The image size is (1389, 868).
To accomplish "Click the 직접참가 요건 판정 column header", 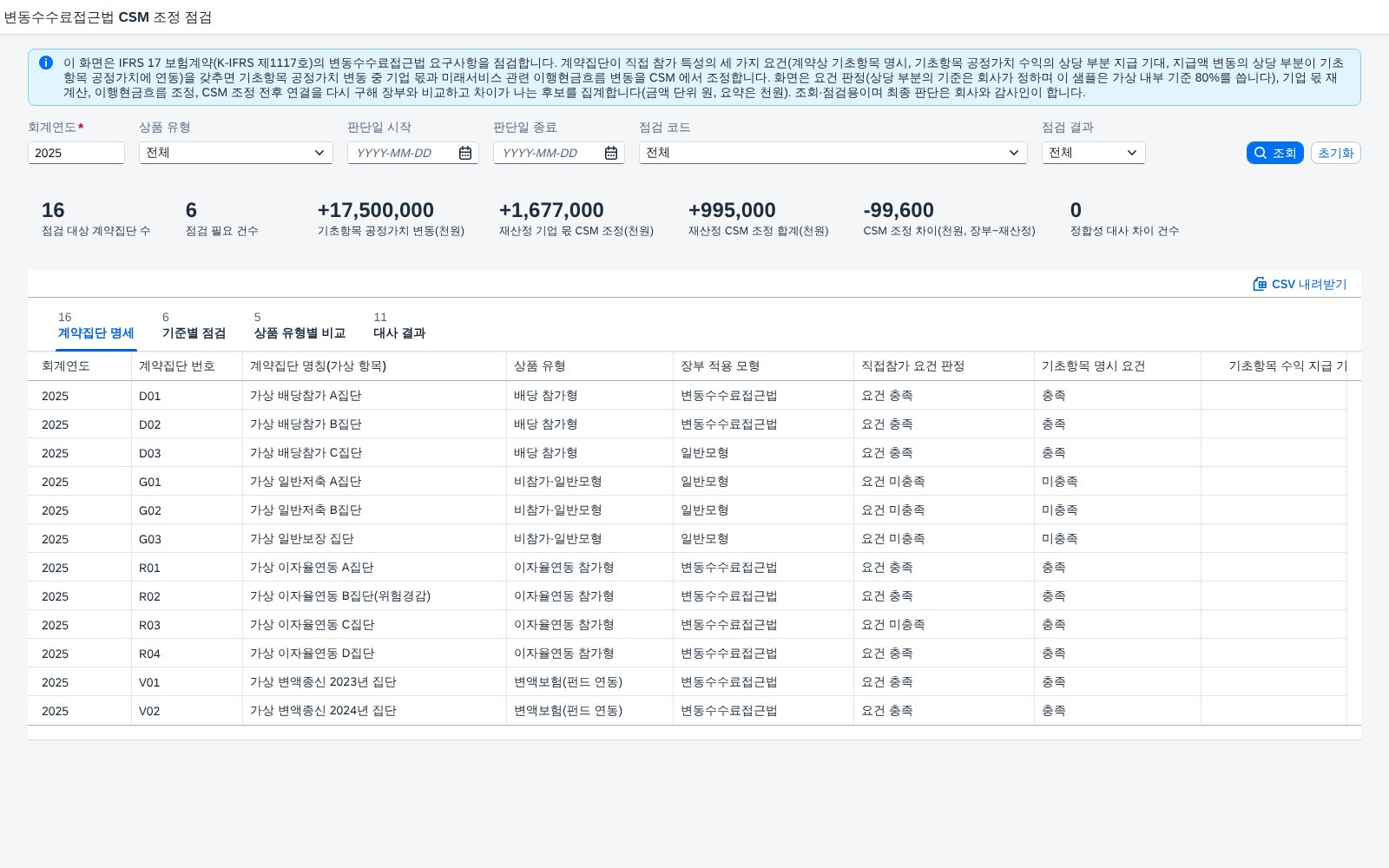I will (x=945, y=366).
